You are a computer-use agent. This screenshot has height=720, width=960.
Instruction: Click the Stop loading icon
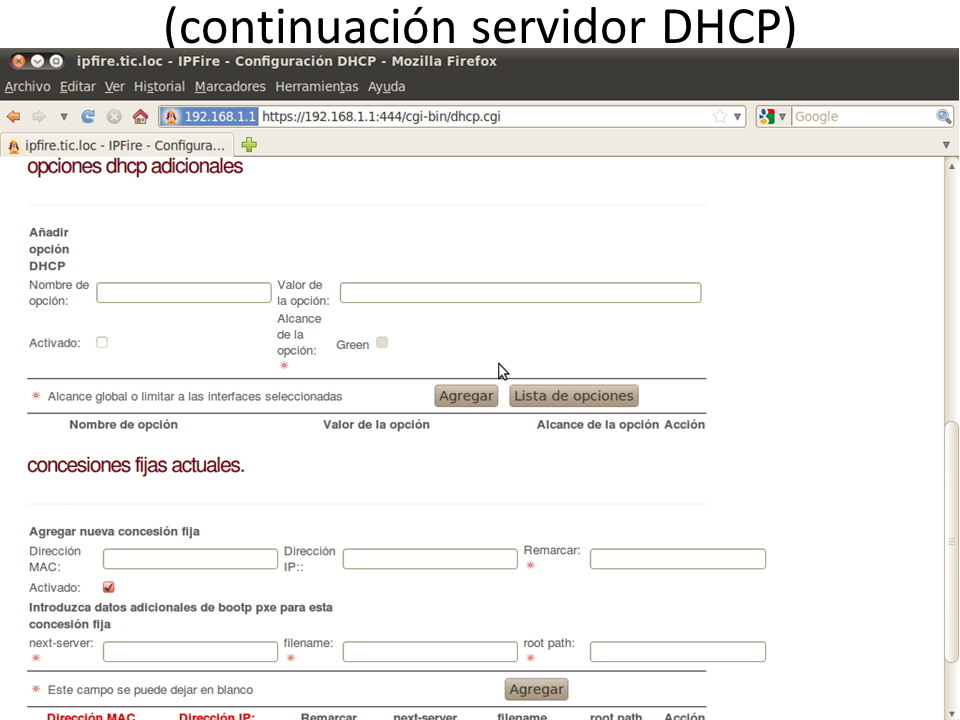114,116
